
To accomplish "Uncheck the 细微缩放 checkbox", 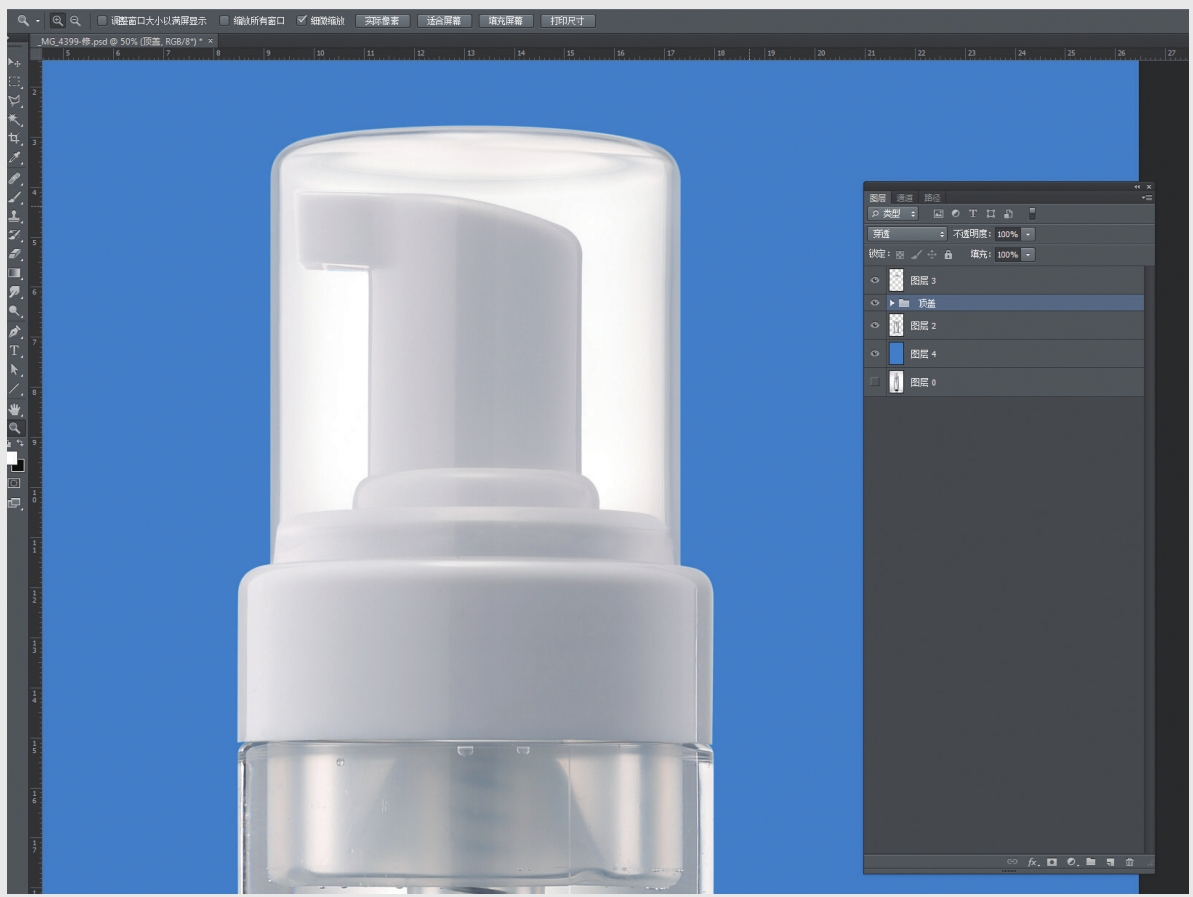I will click(x=302, y=20).
